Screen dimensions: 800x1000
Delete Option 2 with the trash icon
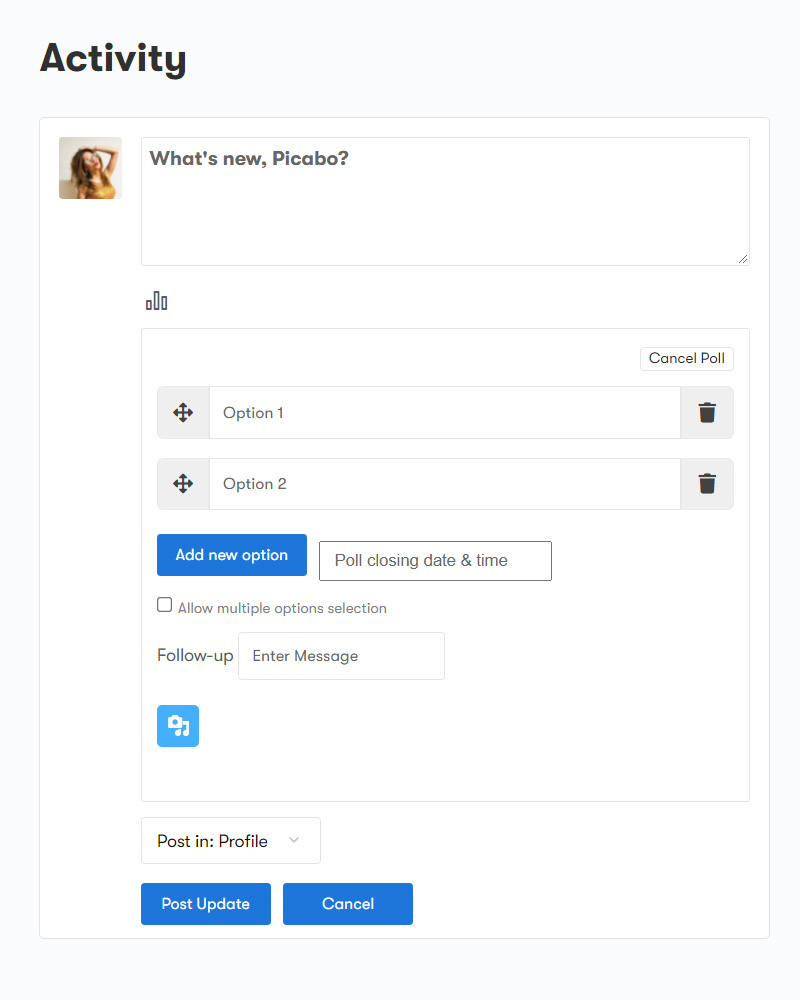707,483
